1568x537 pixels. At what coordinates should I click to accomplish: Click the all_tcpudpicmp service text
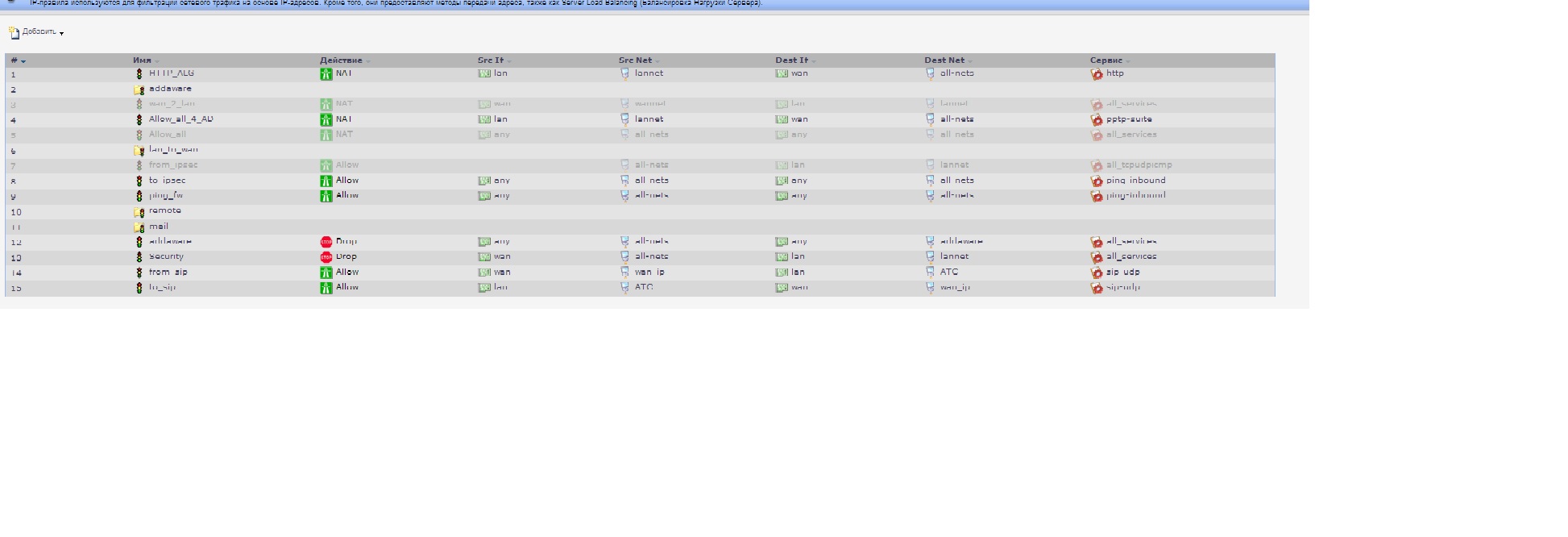pyautogui.click(x=1139, y=165)
